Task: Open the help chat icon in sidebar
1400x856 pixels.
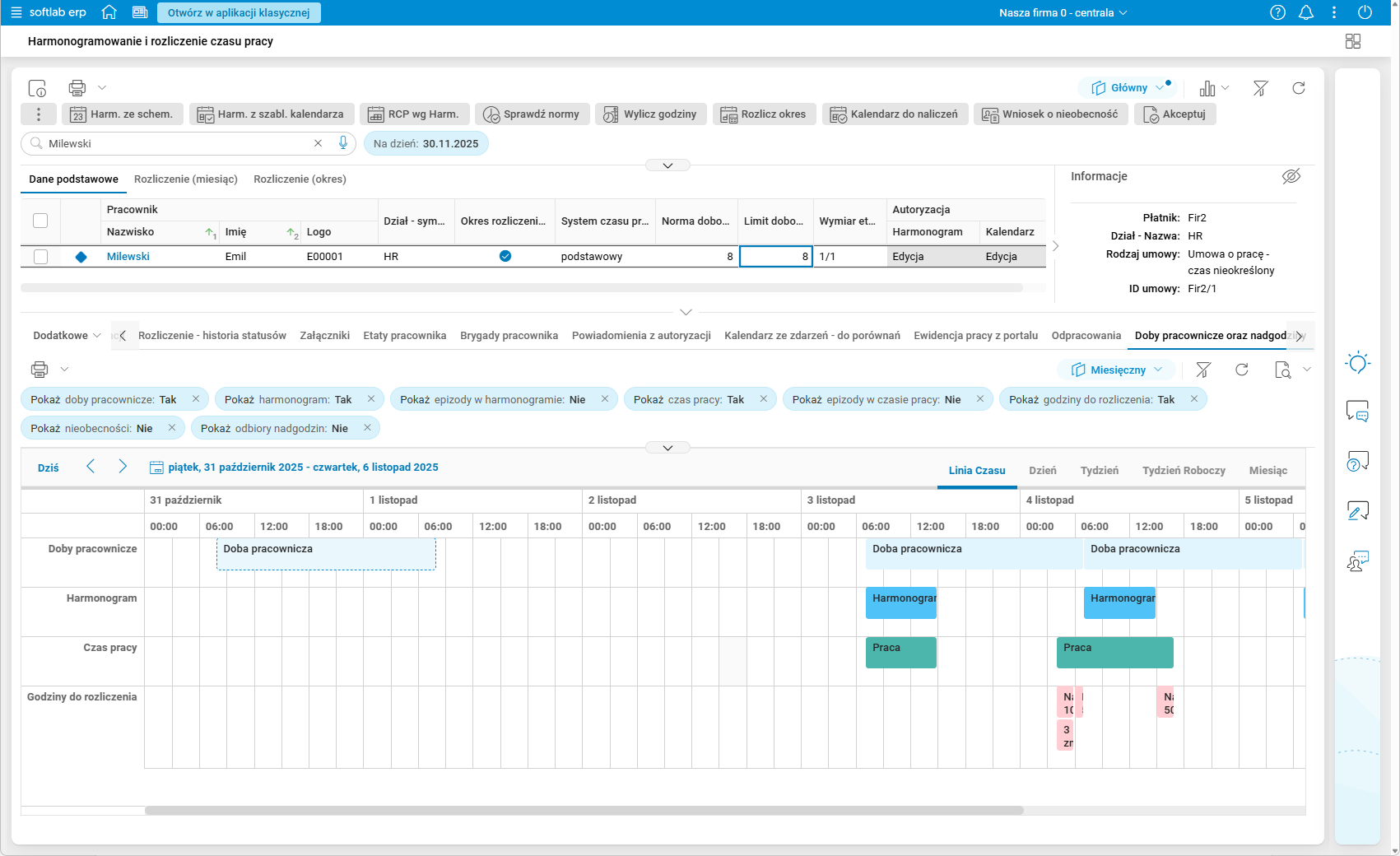Action: coord(1357,462)
